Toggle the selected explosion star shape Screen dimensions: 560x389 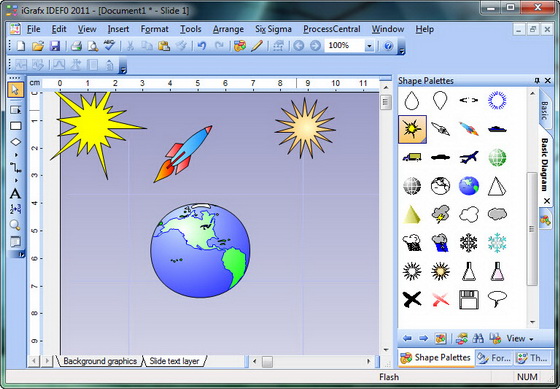tap(412, 129)
